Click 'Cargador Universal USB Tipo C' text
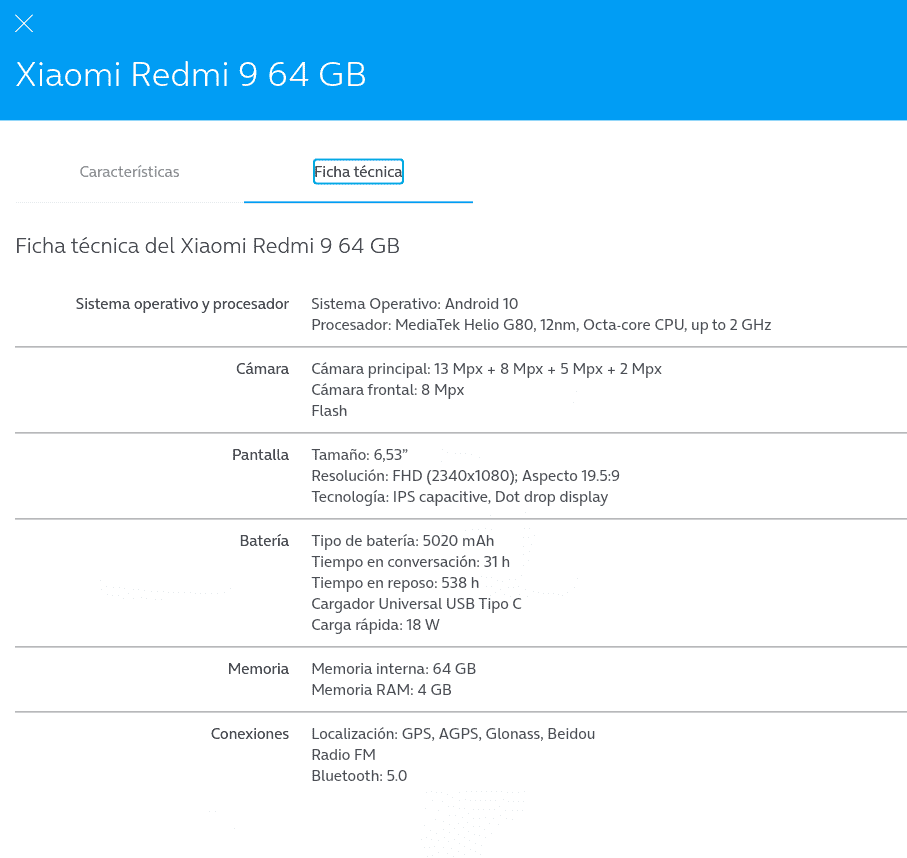Viewport: 907px width, 858px height. pos(416,604)
